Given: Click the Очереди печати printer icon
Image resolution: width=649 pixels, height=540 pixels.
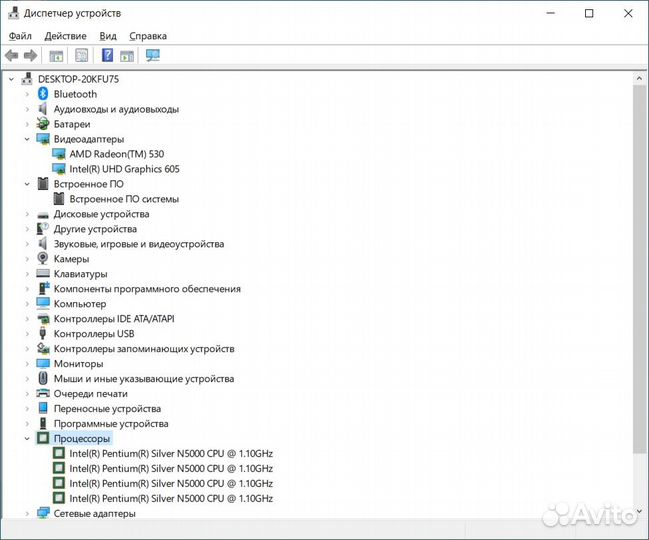Looking at the screenshot, I should click(43, 393).
